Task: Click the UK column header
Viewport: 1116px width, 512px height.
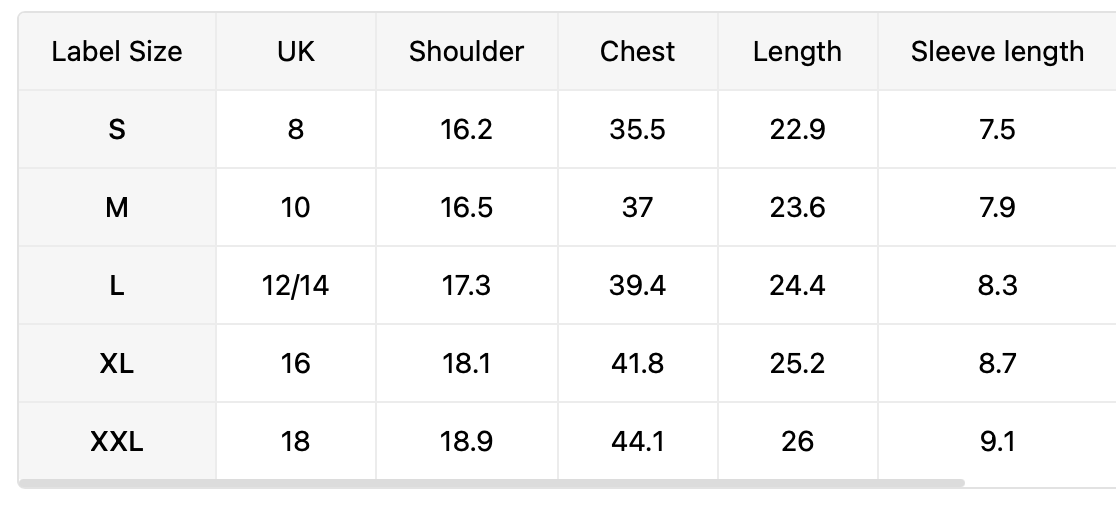Action: click(296, 51)
